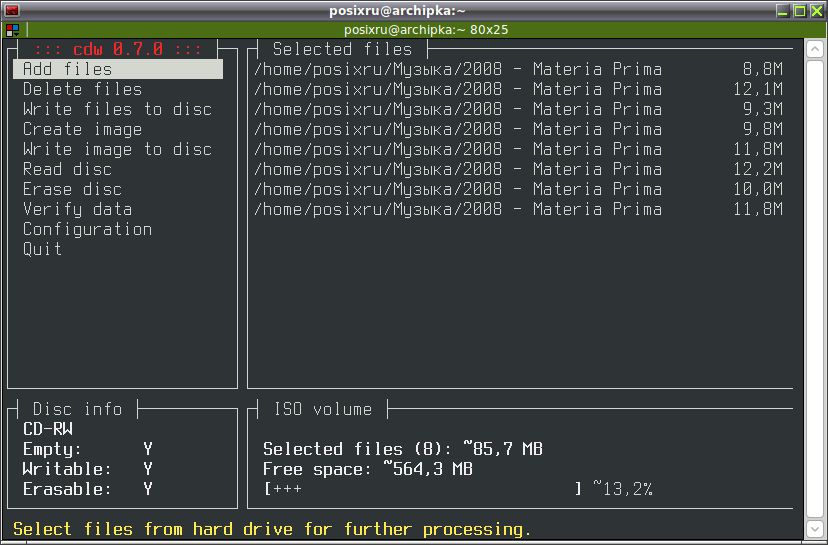Click the scrollbar down arrow
The width and height of the screenshot is (828, 545).
click(x=815, y=528)
